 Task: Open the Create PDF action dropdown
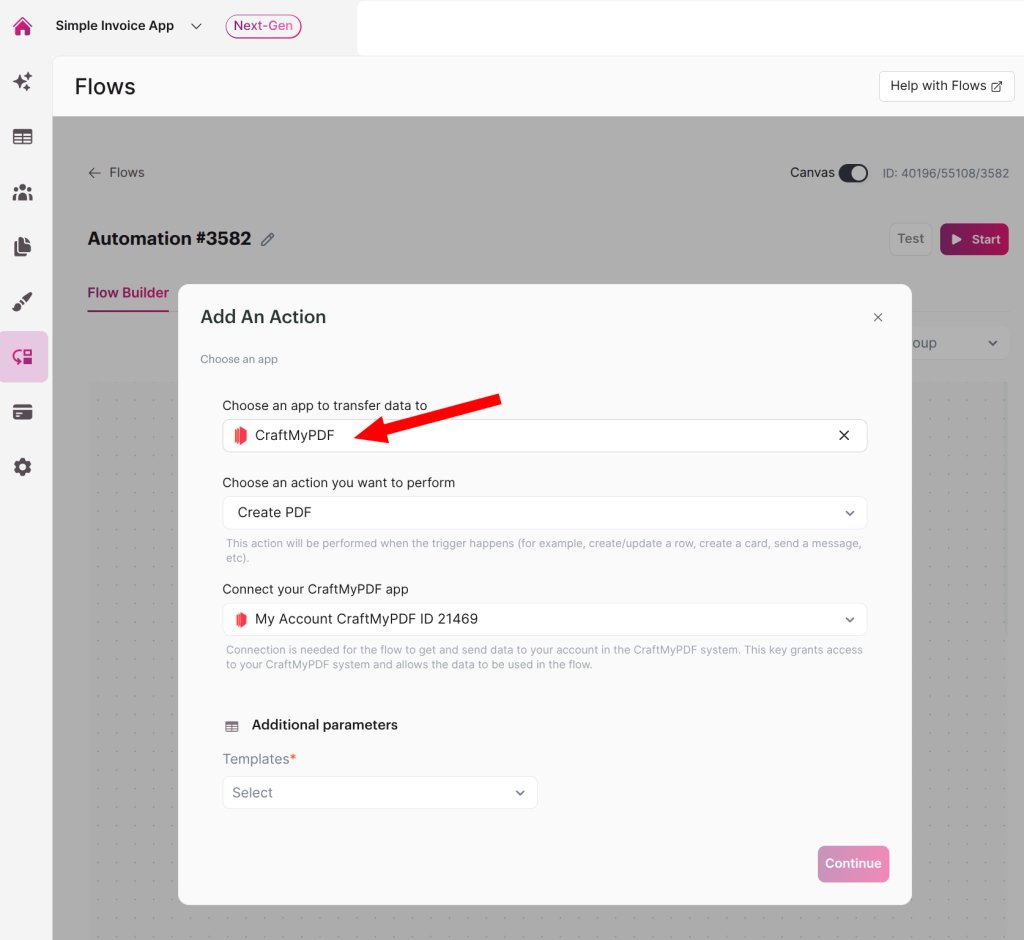pos(545,513)
